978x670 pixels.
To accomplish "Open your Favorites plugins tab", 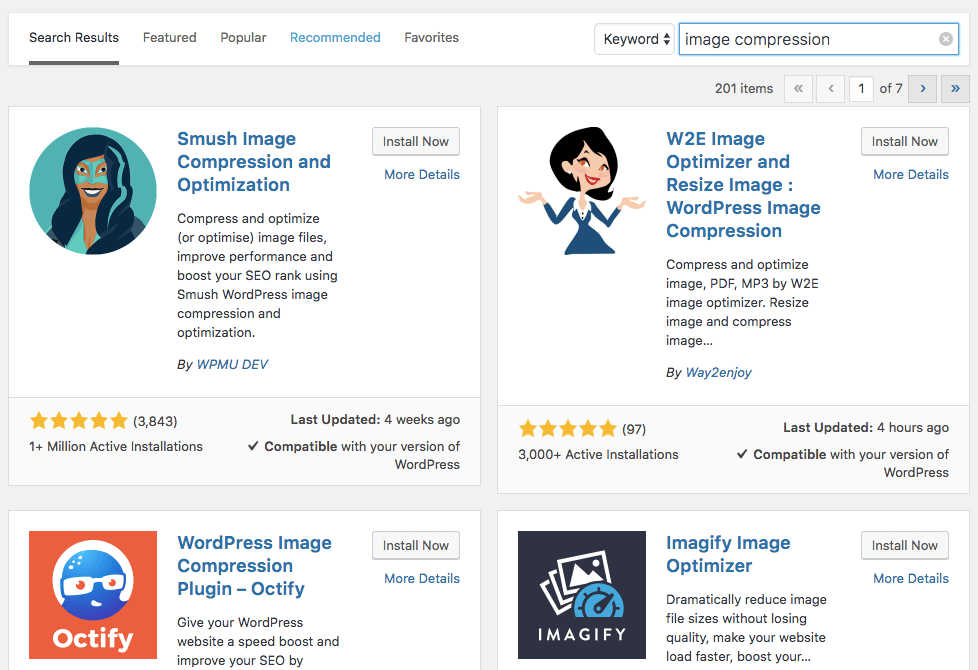I will 431,38.
